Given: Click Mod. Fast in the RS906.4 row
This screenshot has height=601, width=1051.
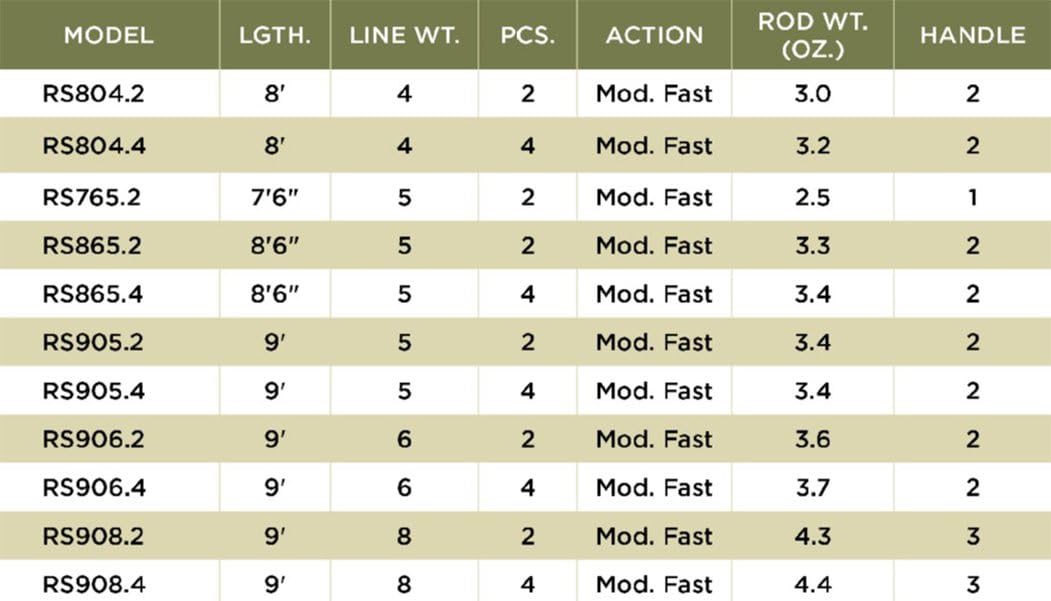Looking at the screenshot, I should (654, 488).
